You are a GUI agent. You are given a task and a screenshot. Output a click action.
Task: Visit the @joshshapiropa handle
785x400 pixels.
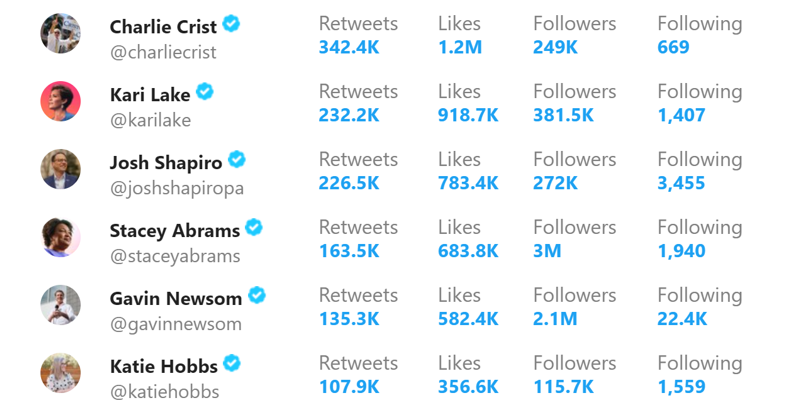177,188
